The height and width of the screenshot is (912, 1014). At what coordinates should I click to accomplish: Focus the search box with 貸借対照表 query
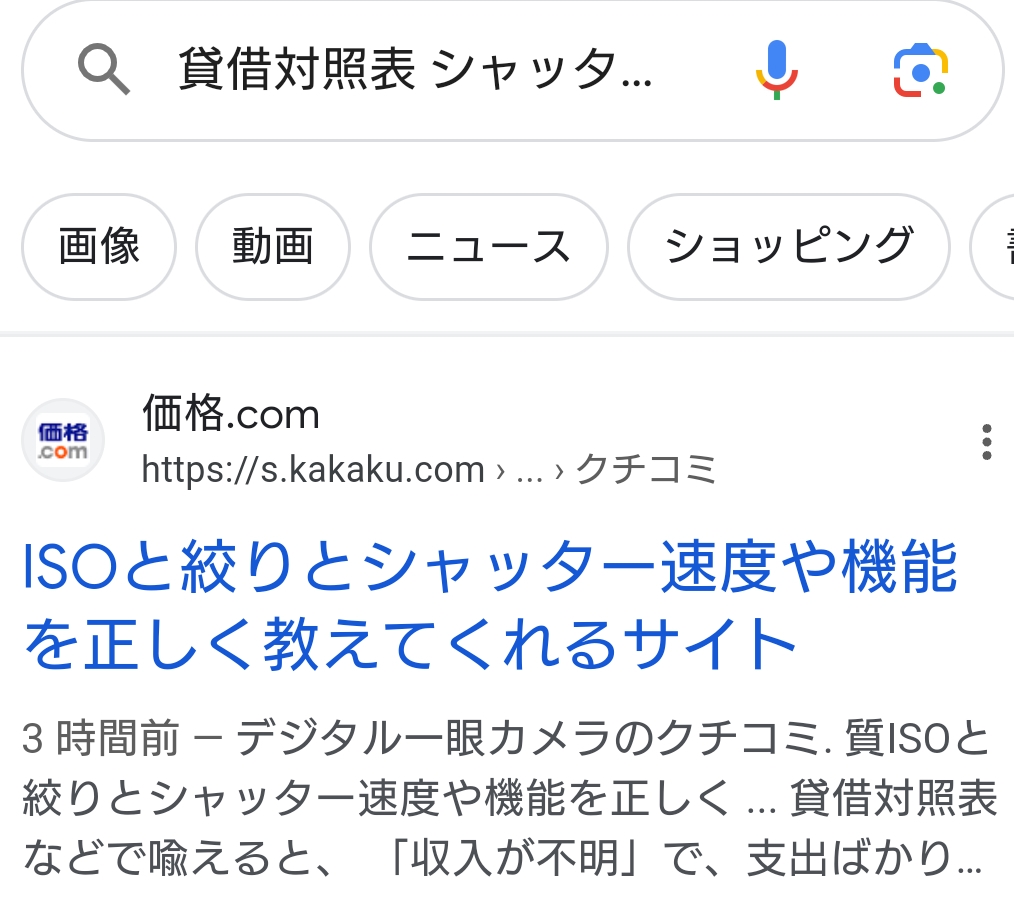click(415, 71)
